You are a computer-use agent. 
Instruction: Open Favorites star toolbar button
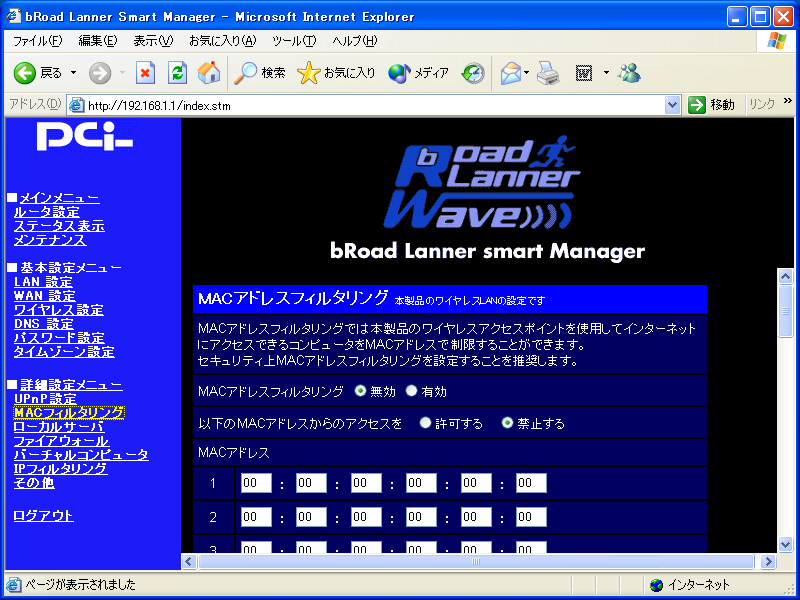pos(336,73)
